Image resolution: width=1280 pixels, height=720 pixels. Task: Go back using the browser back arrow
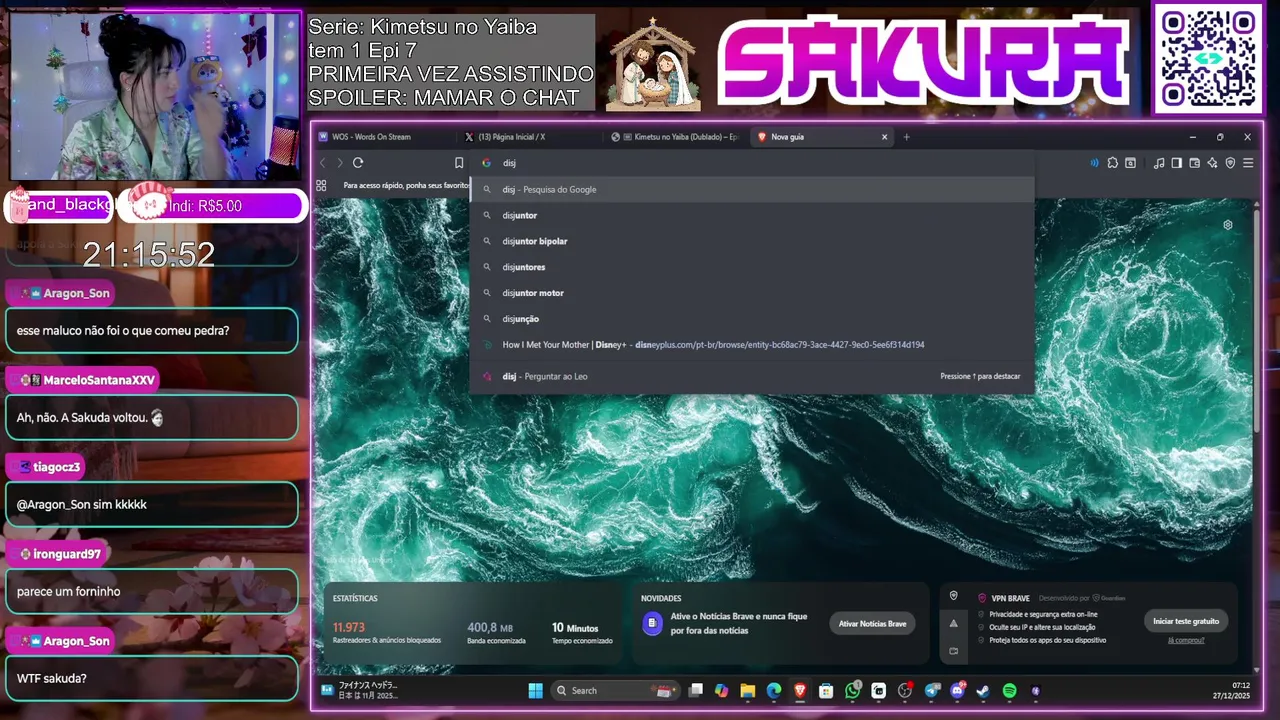click(x=322, y=163)
